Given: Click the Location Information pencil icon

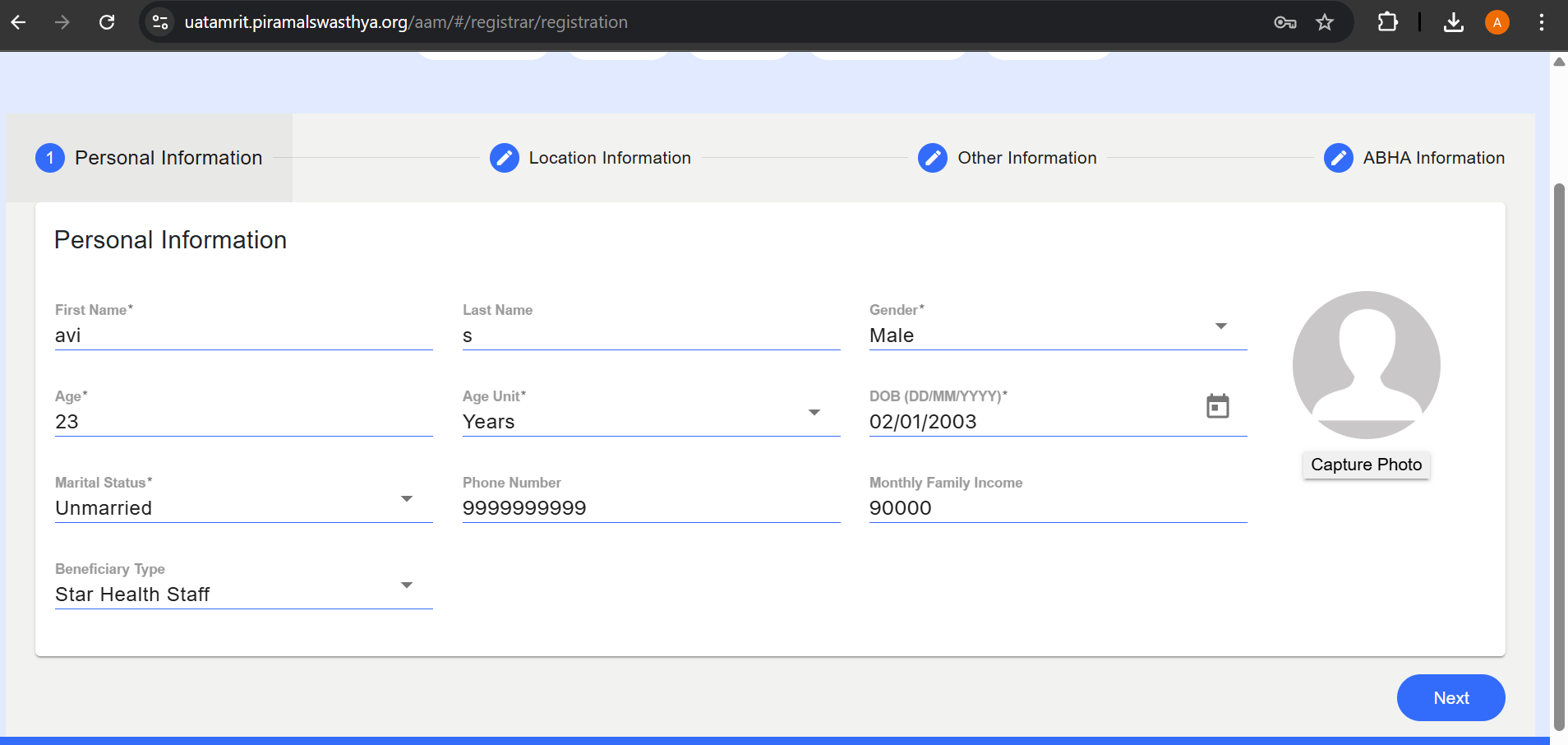Looking at the screenshot, I should pyautogui.click(x=504, y=158).
